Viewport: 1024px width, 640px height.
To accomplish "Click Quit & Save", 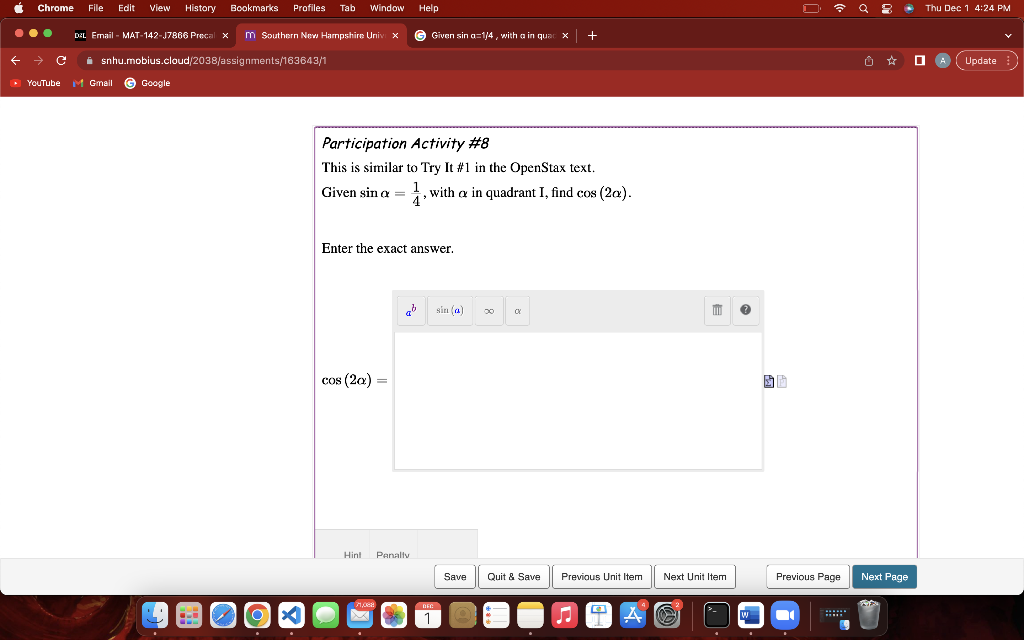I will coord(513,577).
